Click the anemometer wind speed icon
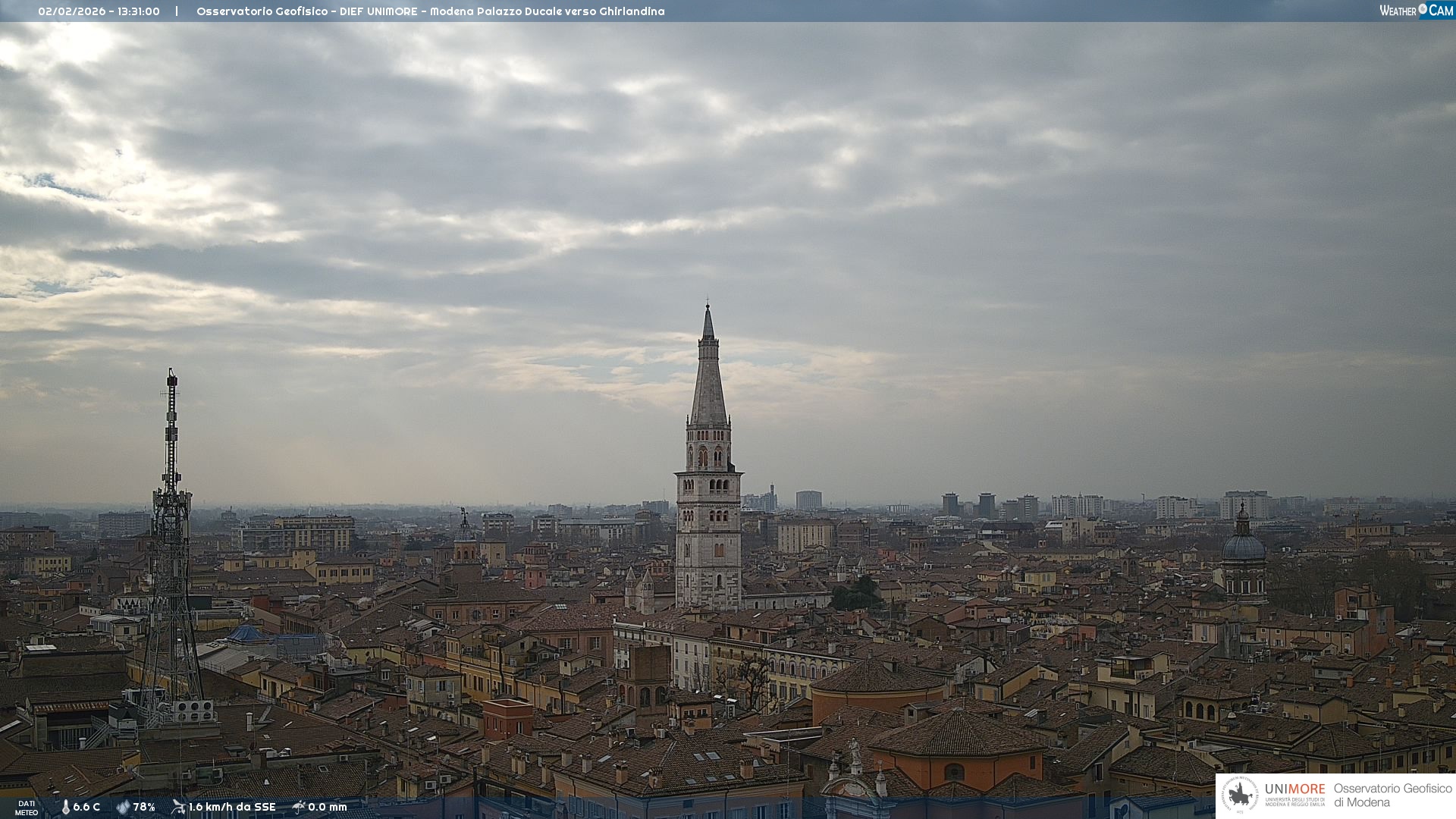The height and width of the screenshot is (819, 1456). pyautogui.click(x=178, y=808)
